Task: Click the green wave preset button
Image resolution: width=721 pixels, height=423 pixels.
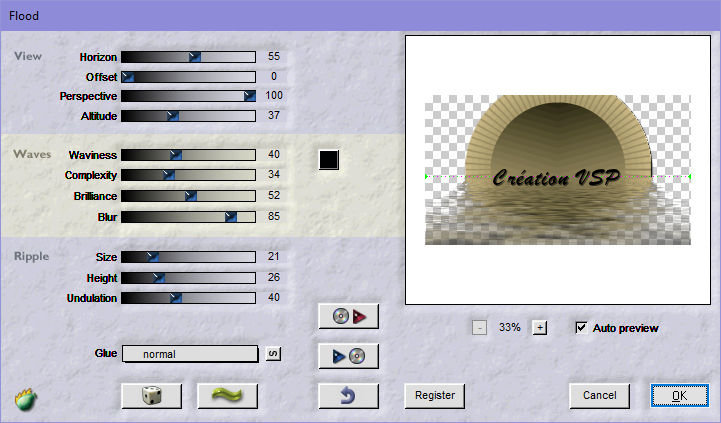Action: click(x=227, y=396)
